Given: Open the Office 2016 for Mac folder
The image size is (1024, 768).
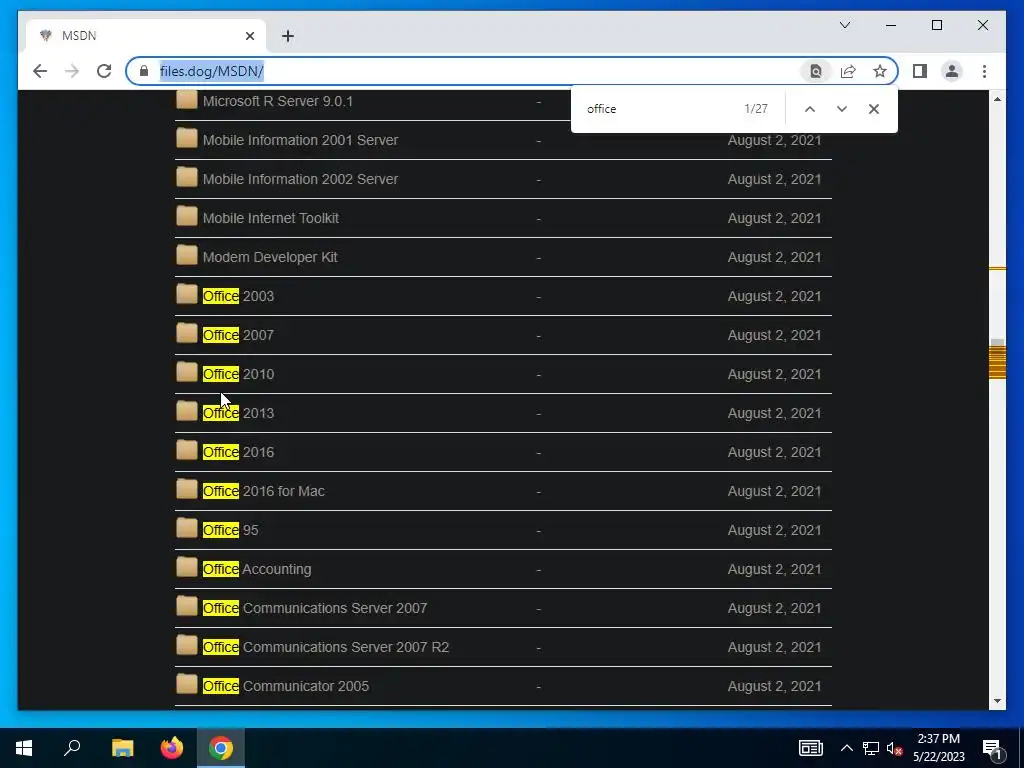Looking at the screenshot, I should 264,491.
